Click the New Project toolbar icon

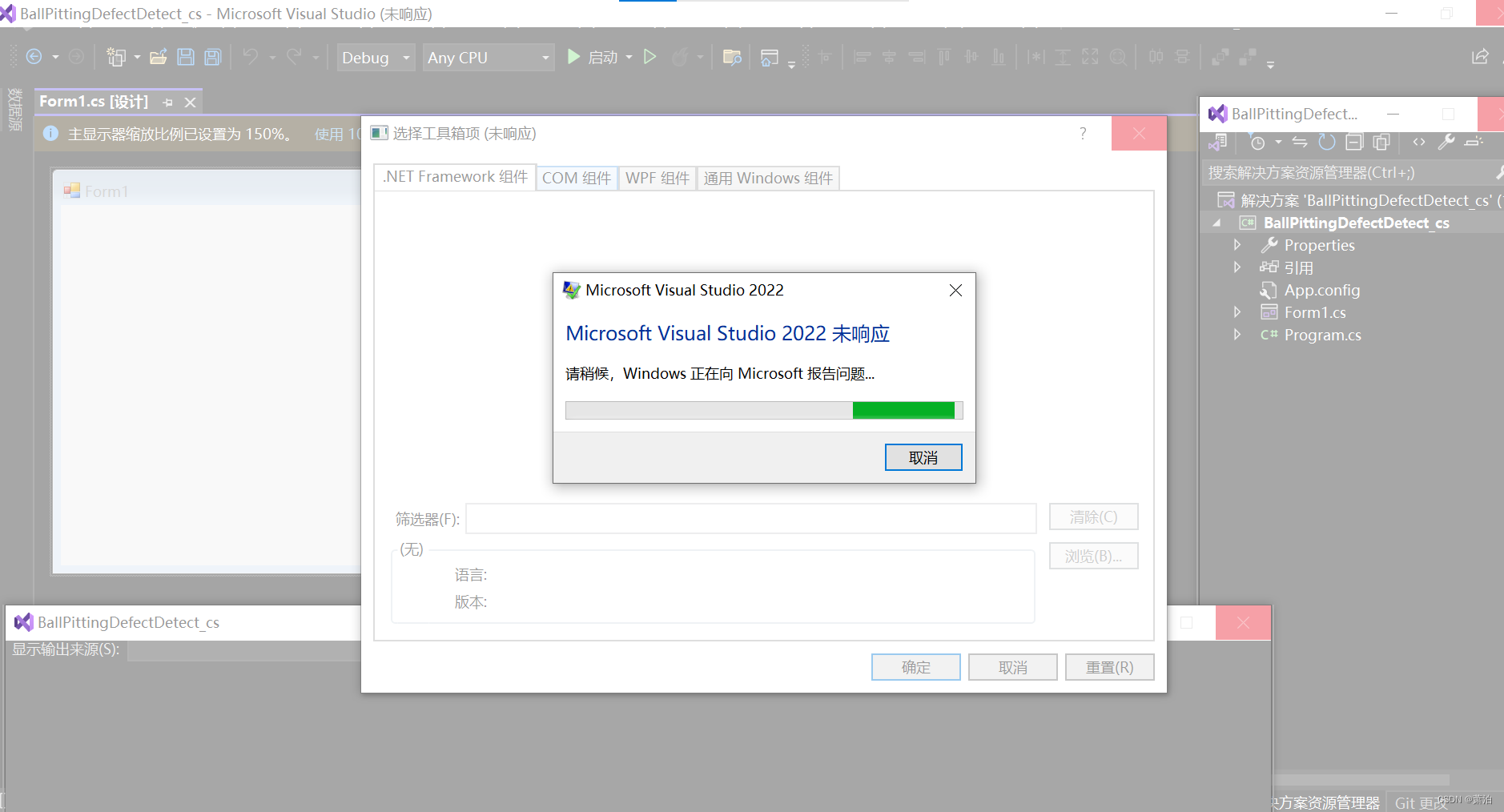pyautogui.click(x=117, y=57)
